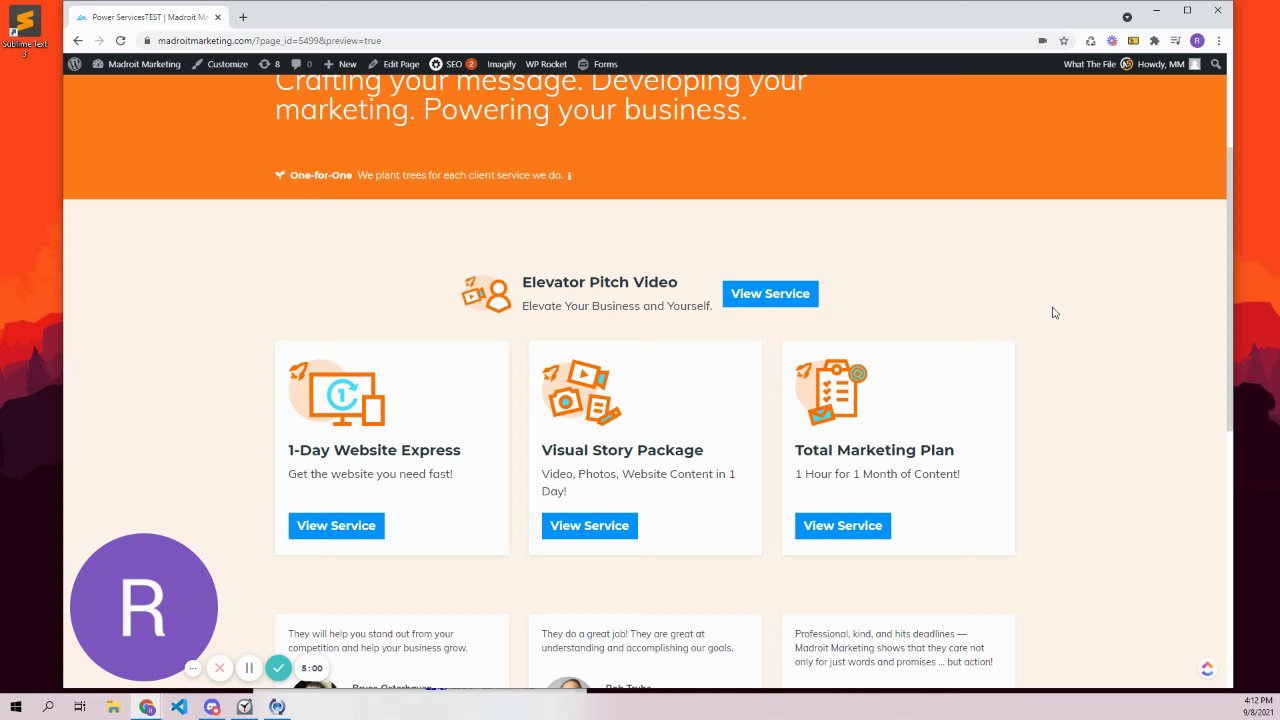Click the Visual Story Package illustration
Screen dimensions: 1280x720
582,393
